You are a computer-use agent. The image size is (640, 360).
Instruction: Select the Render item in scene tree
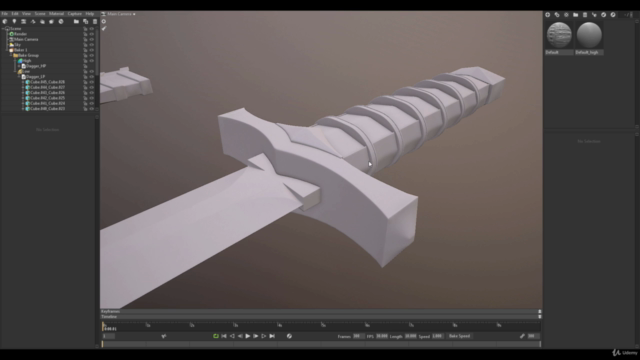20,34
